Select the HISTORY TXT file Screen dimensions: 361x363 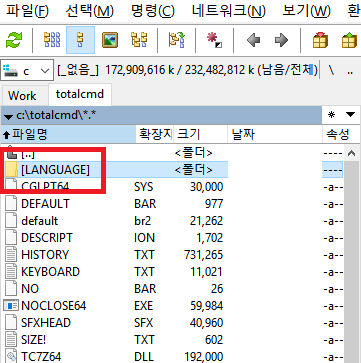pyautogui.click(x=173, y=255)
